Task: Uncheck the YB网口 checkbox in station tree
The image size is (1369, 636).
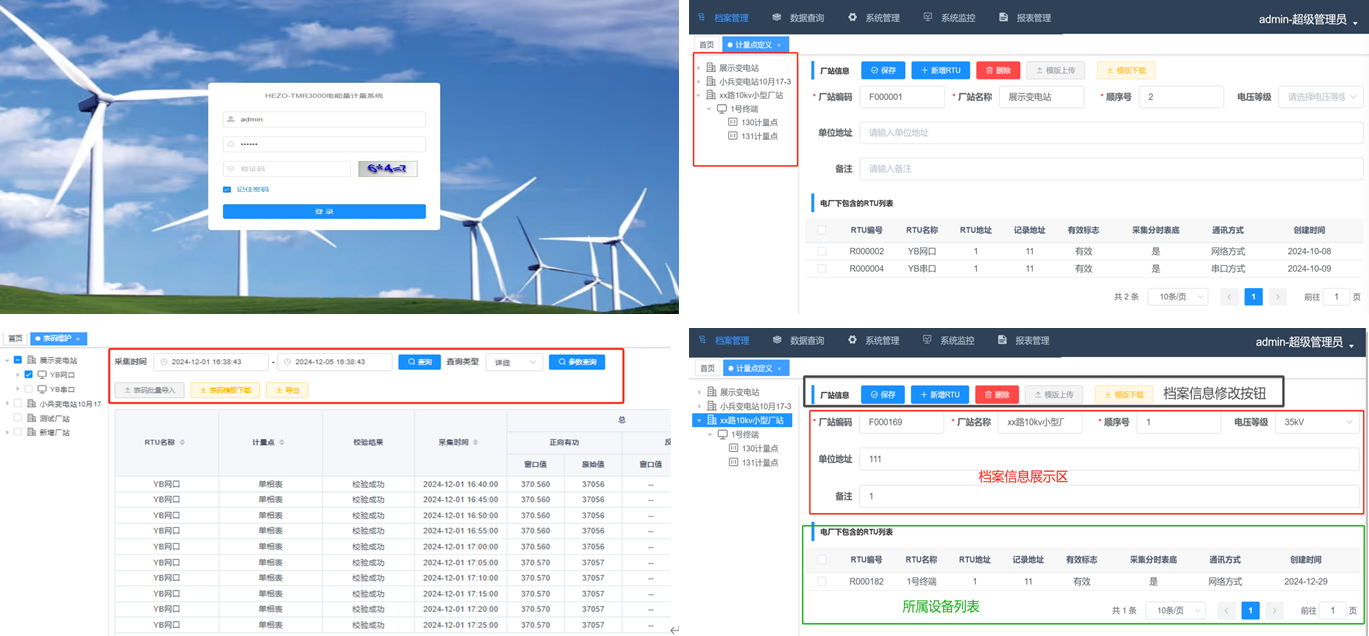Action: coord(28,375)
